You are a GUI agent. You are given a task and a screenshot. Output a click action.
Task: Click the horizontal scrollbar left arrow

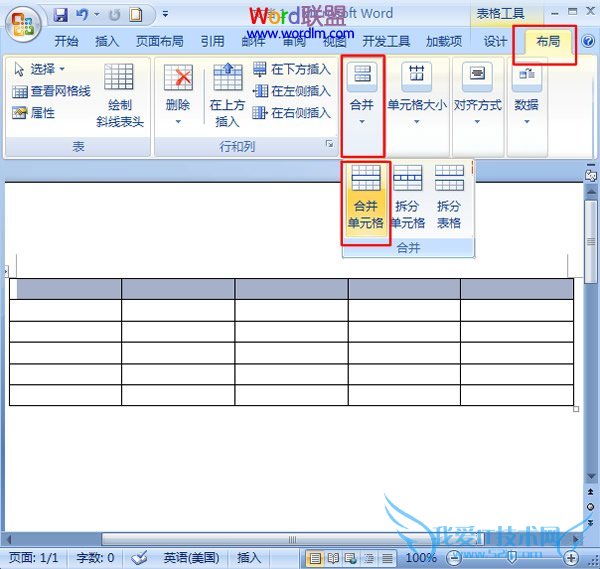(x=8, y=540)
